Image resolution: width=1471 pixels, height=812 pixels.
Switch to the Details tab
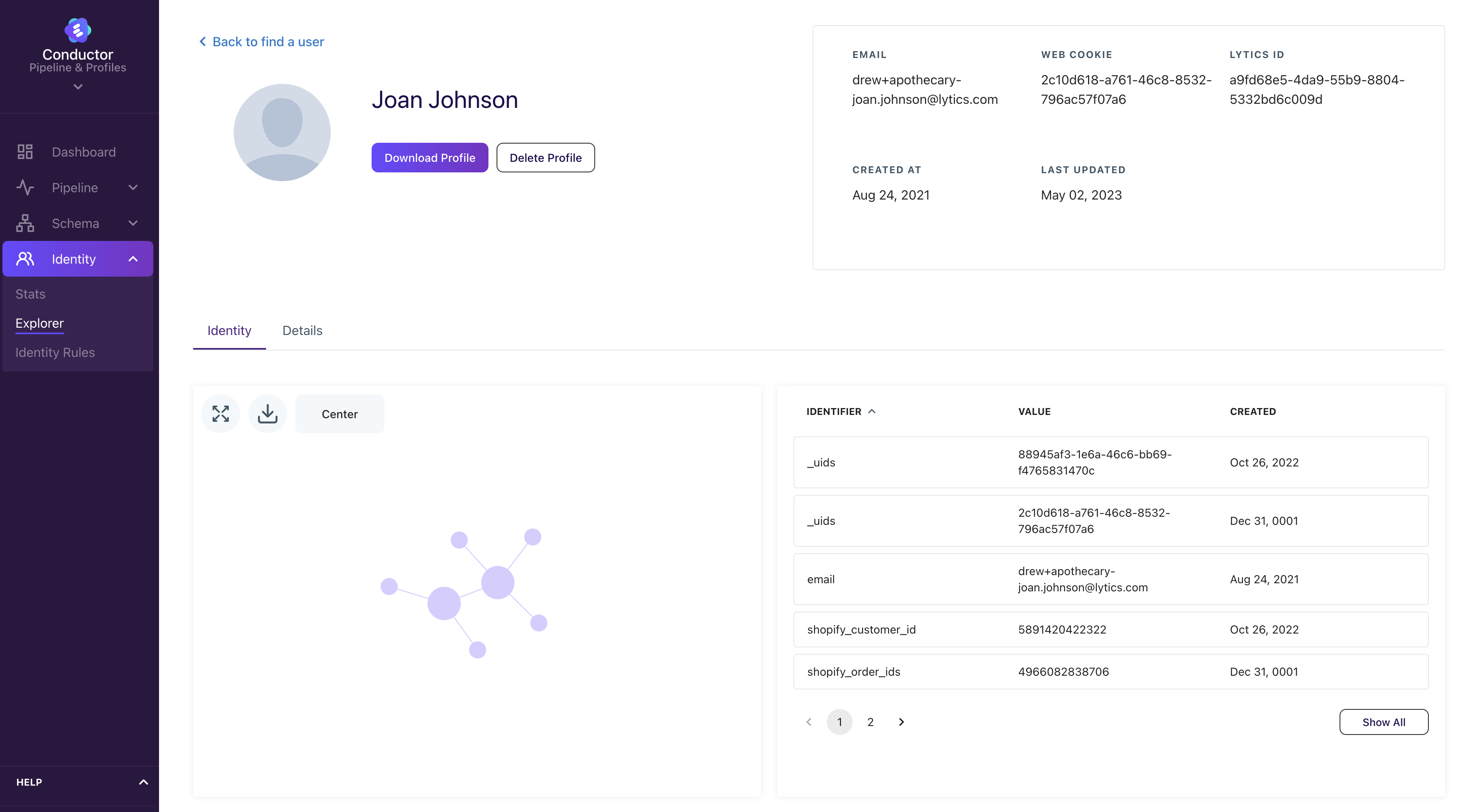(x=302, y=331)
